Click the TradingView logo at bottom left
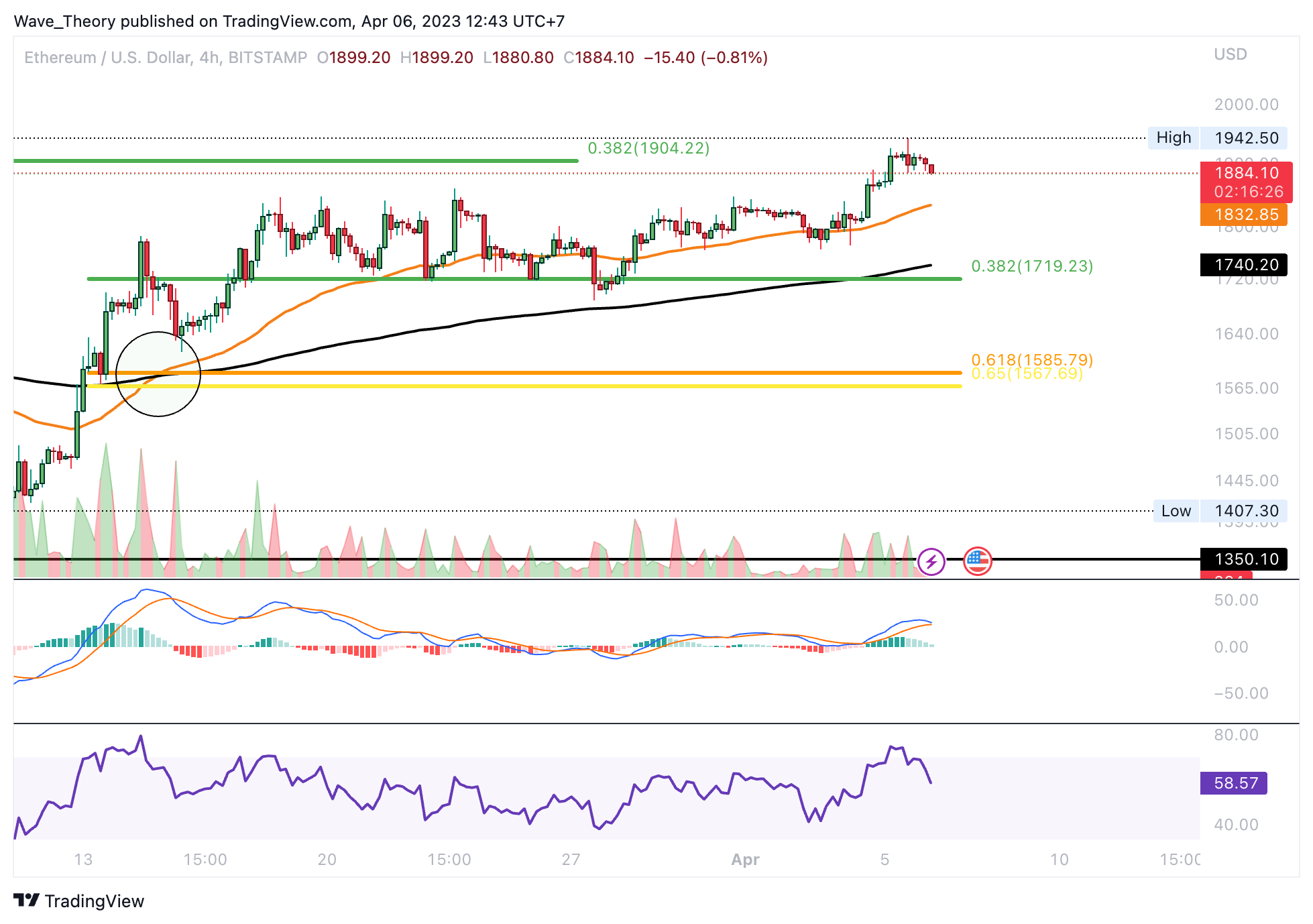The height and width of the screenshot is (924, 1313). coord(79,901)
